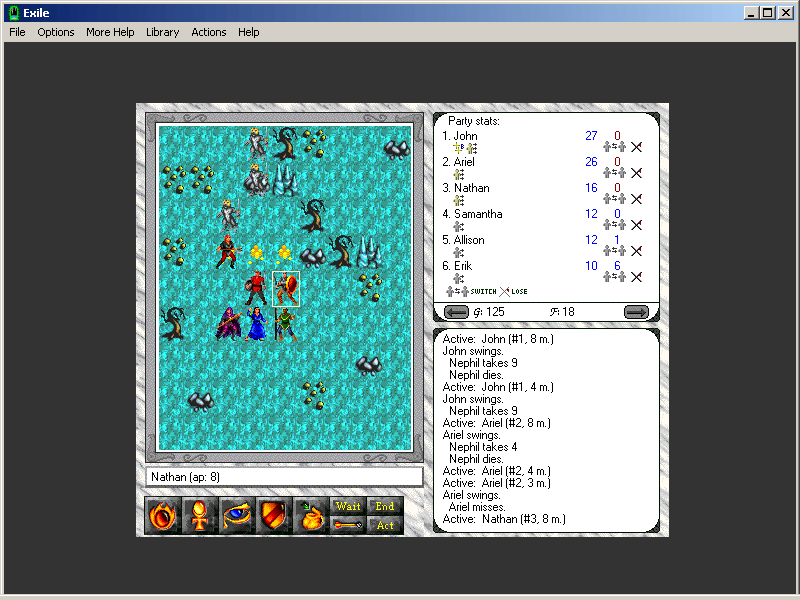800x600 pixels.
Task: Click Samantha's status icon under her name
Action: point(459,227)
